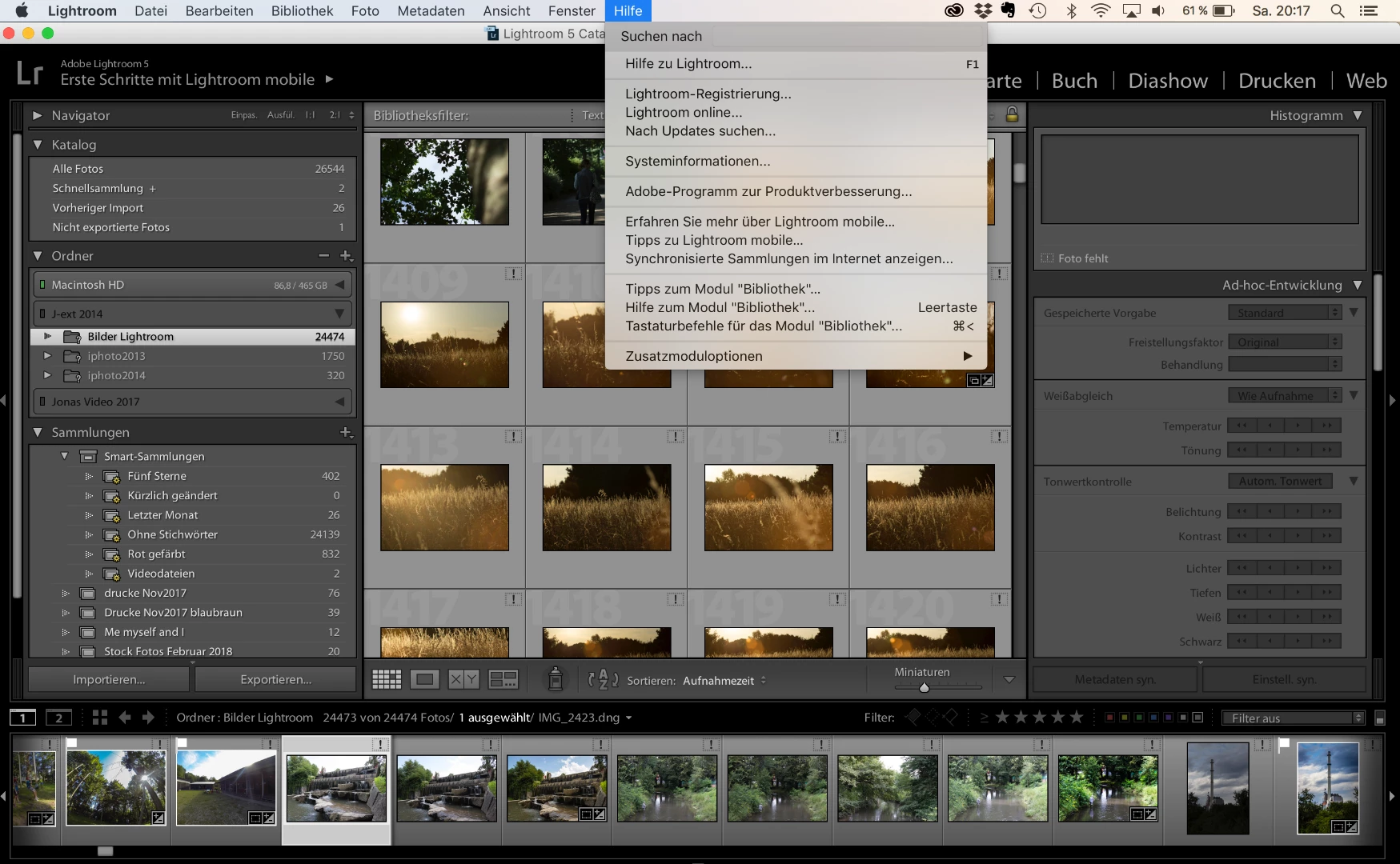Open the Zusatzmoduloptionen submenu

pyautogui.click(x=796, y=357)
